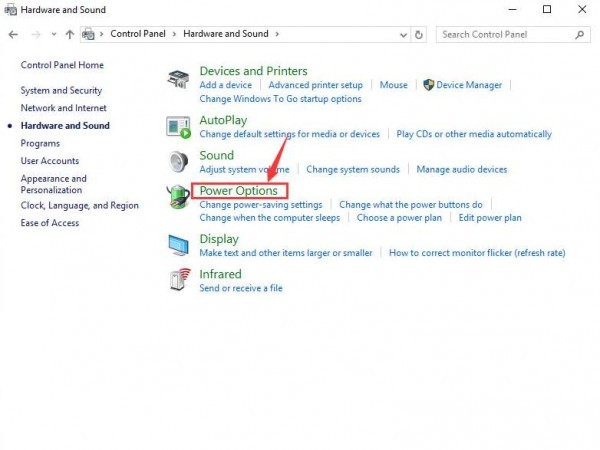This screenshot has height=450, width=600.
Task: Select Hardware and Sound in sidebar
Action: pyautogui.click(x=65, y=126)
